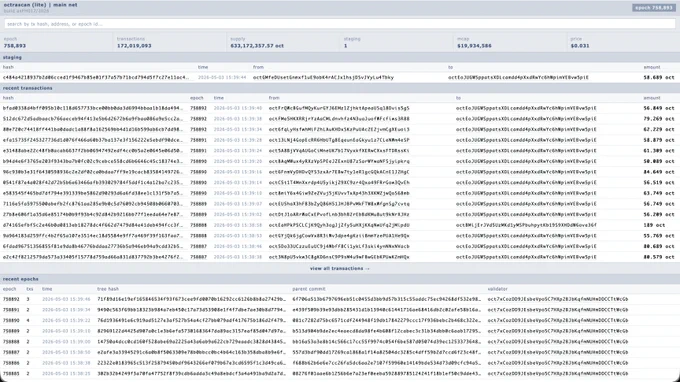Open sender address starting oct13LNj4
Screen dimensions: 680x382
pos(339,140)
